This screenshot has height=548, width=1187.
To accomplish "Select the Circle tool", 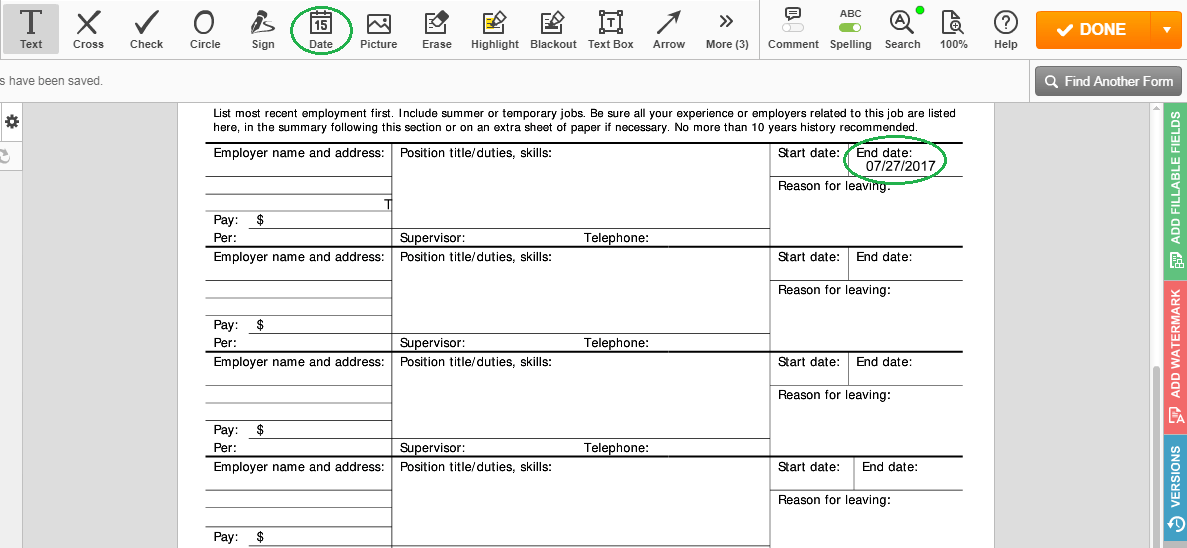I will [x=204, y=29].
